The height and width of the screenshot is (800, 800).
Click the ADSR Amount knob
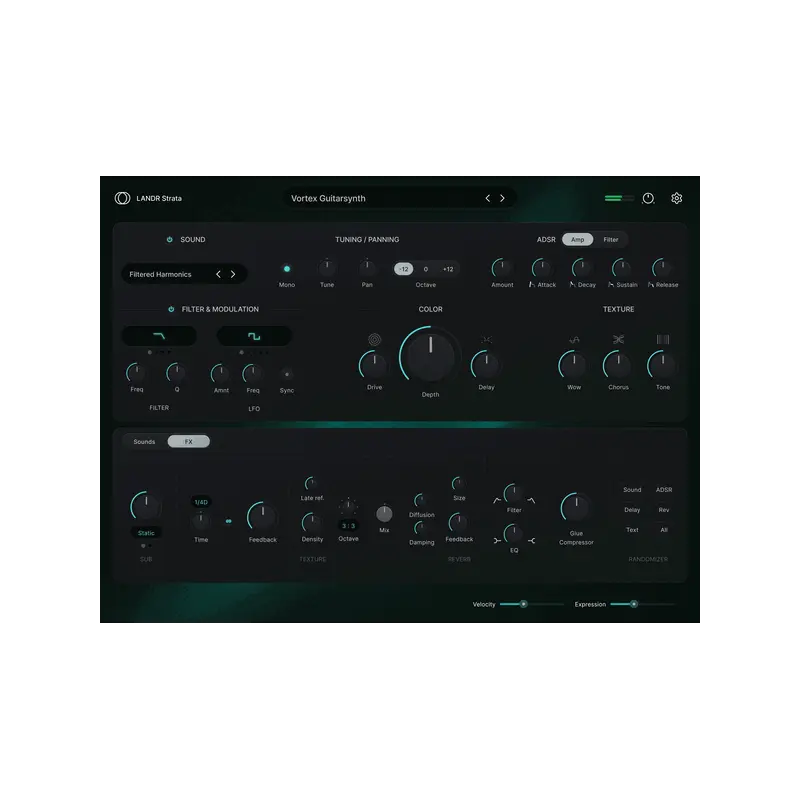click(x=502, y=267)
